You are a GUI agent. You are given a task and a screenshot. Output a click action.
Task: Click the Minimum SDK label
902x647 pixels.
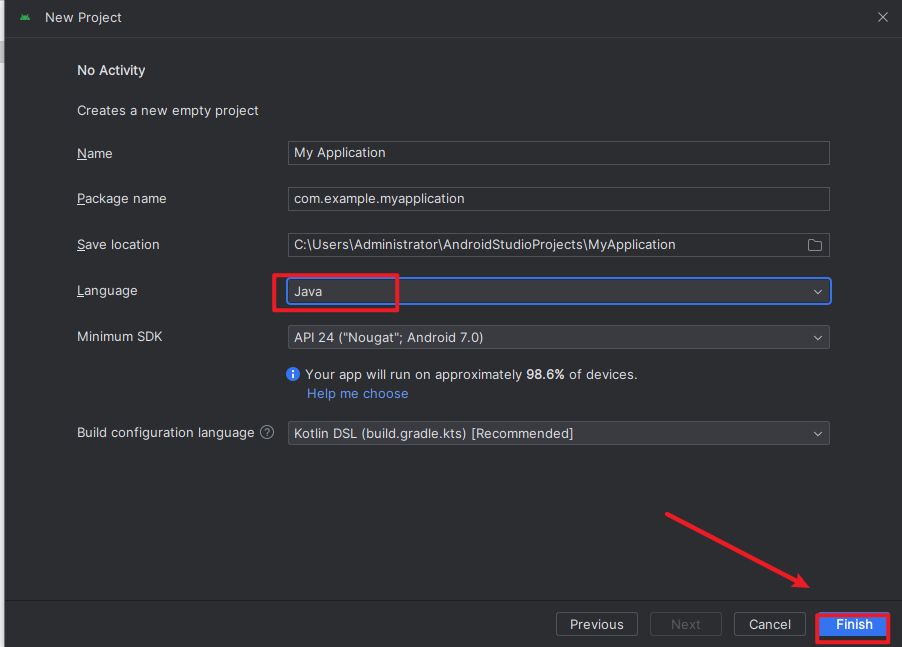(120, 337)
